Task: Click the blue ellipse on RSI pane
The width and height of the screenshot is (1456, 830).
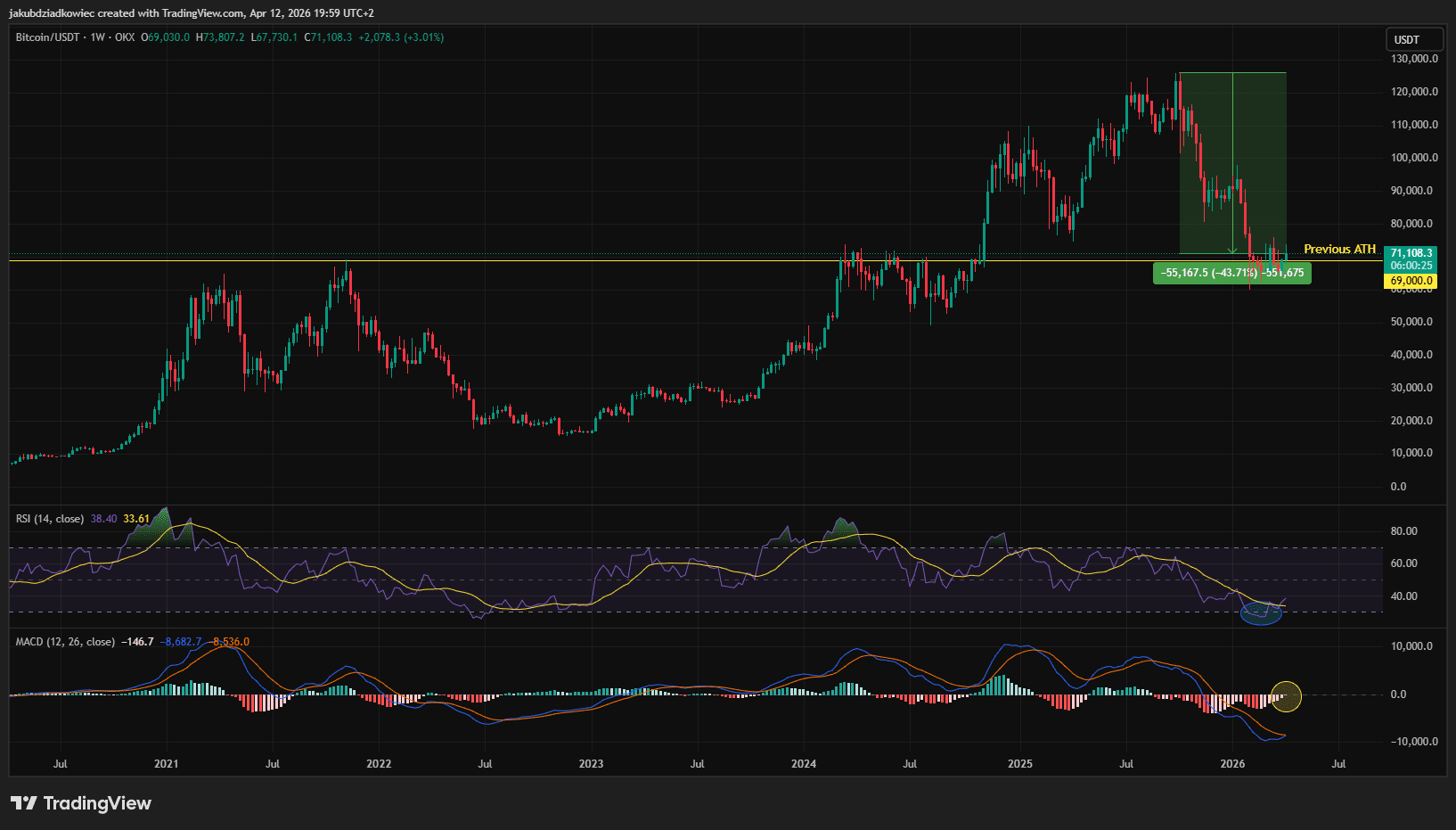Action: [1261, 612]
